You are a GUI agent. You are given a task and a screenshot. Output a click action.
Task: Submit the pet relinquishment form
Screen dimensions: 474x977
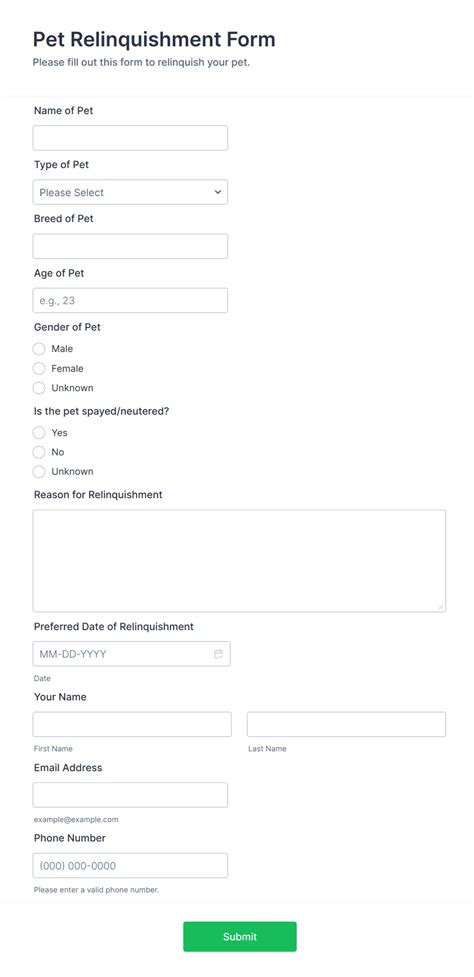[240, 936]
